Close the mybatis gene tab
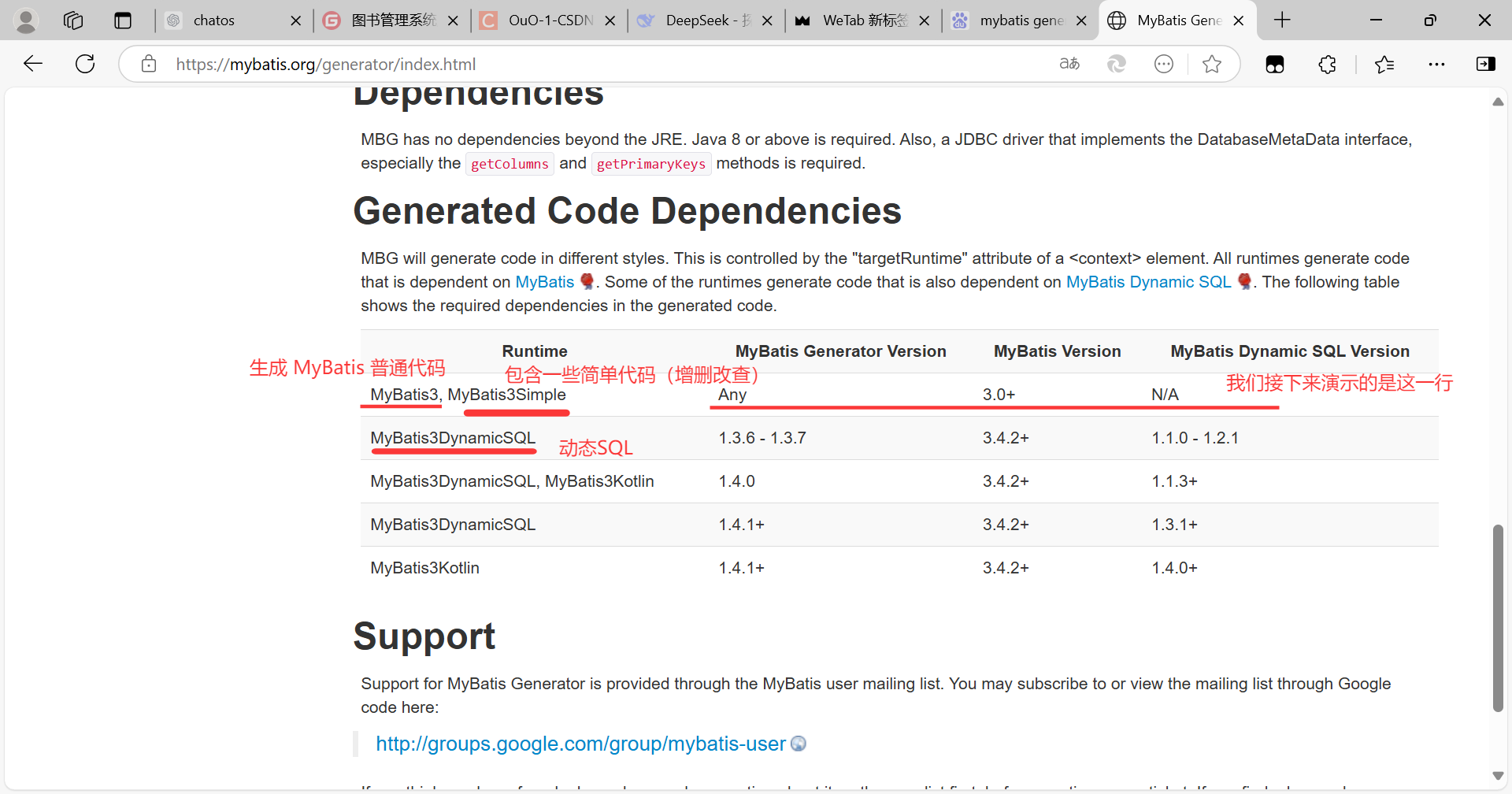The image size is (1512, 794). tap(1082, 20)
